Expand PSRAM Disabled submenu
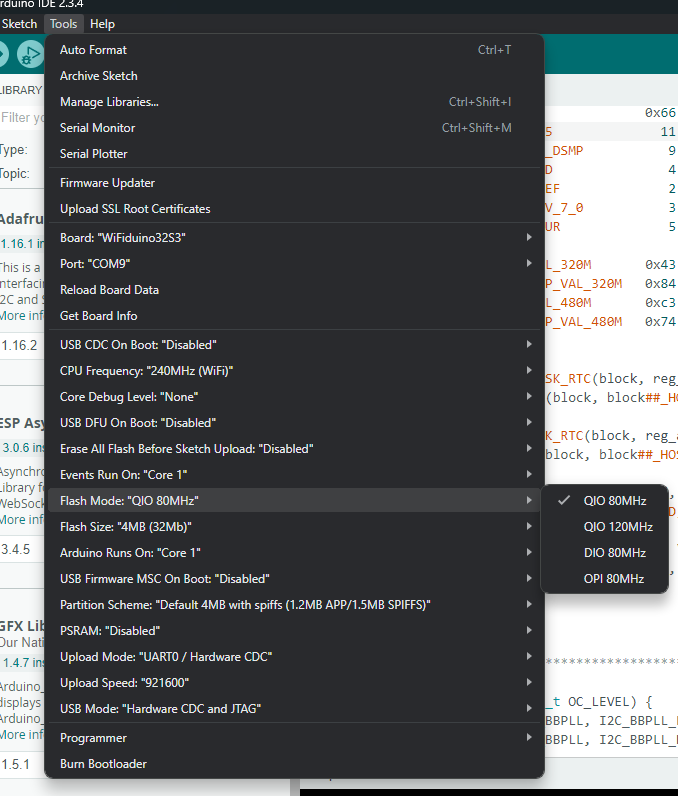The height and width of the screenshot is (796, 678). click(x=294, y=631)
